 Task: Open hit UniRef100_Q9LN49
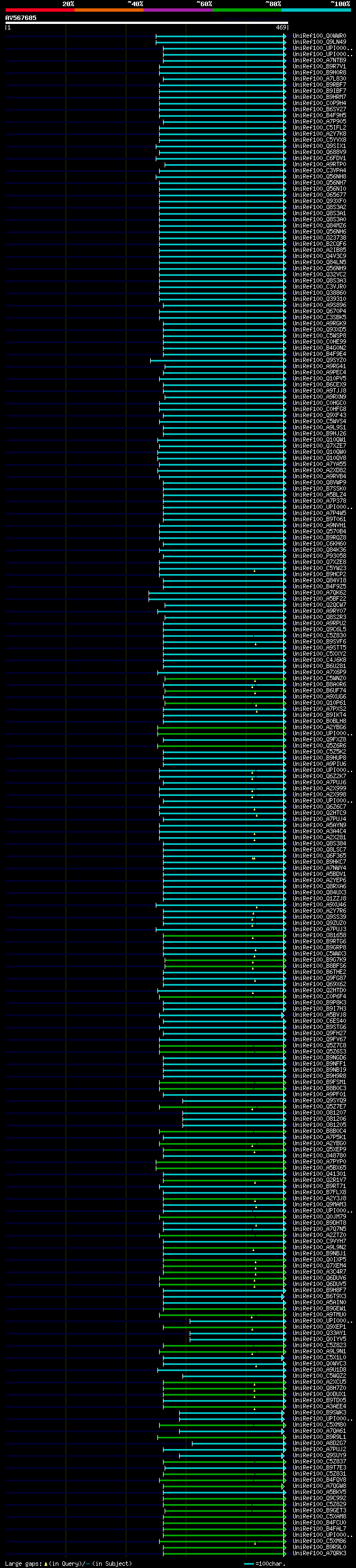(x=319, y=42)
